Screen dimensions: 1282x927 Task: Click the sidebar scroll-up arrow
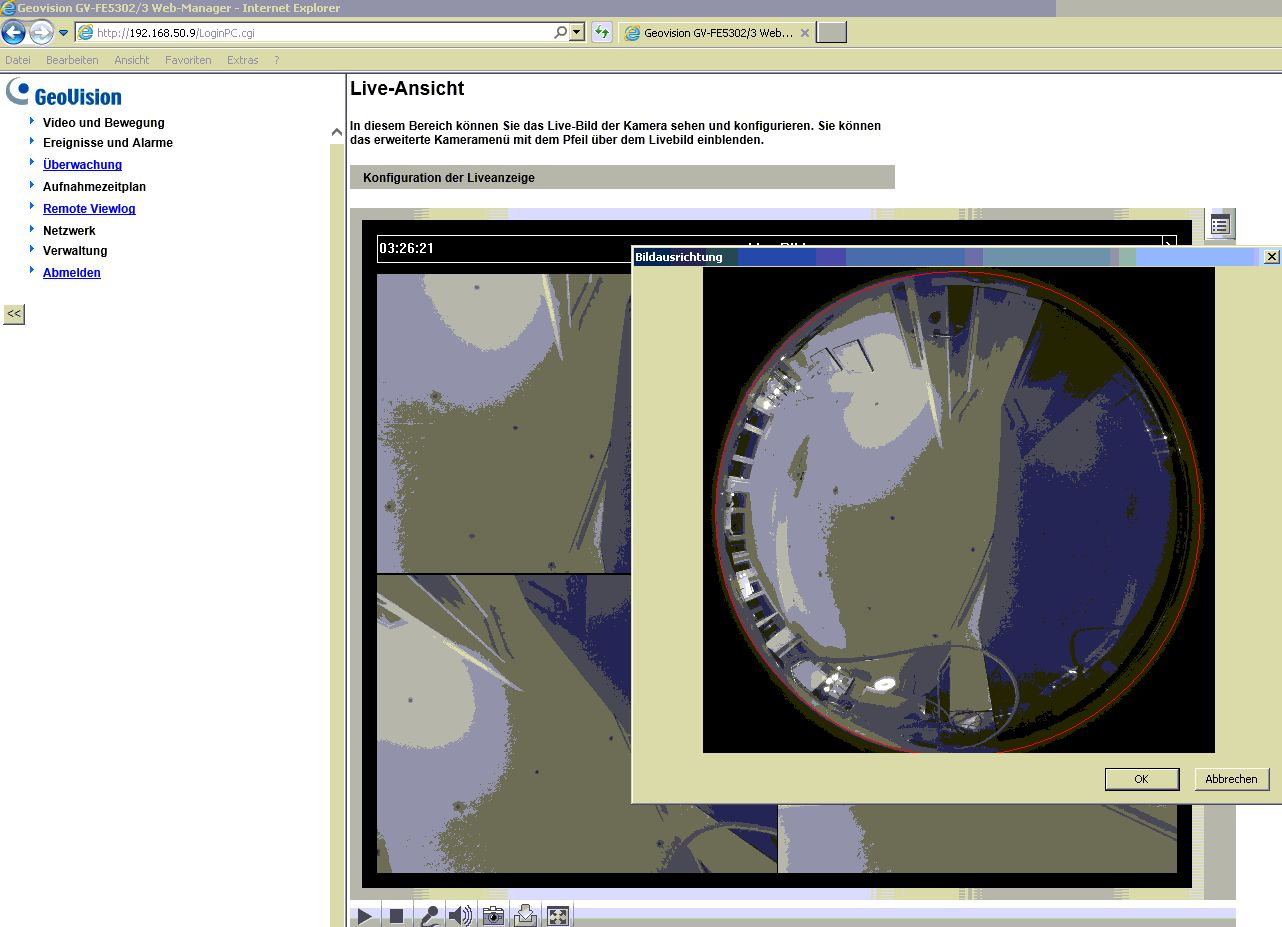(x=337, y=132)
